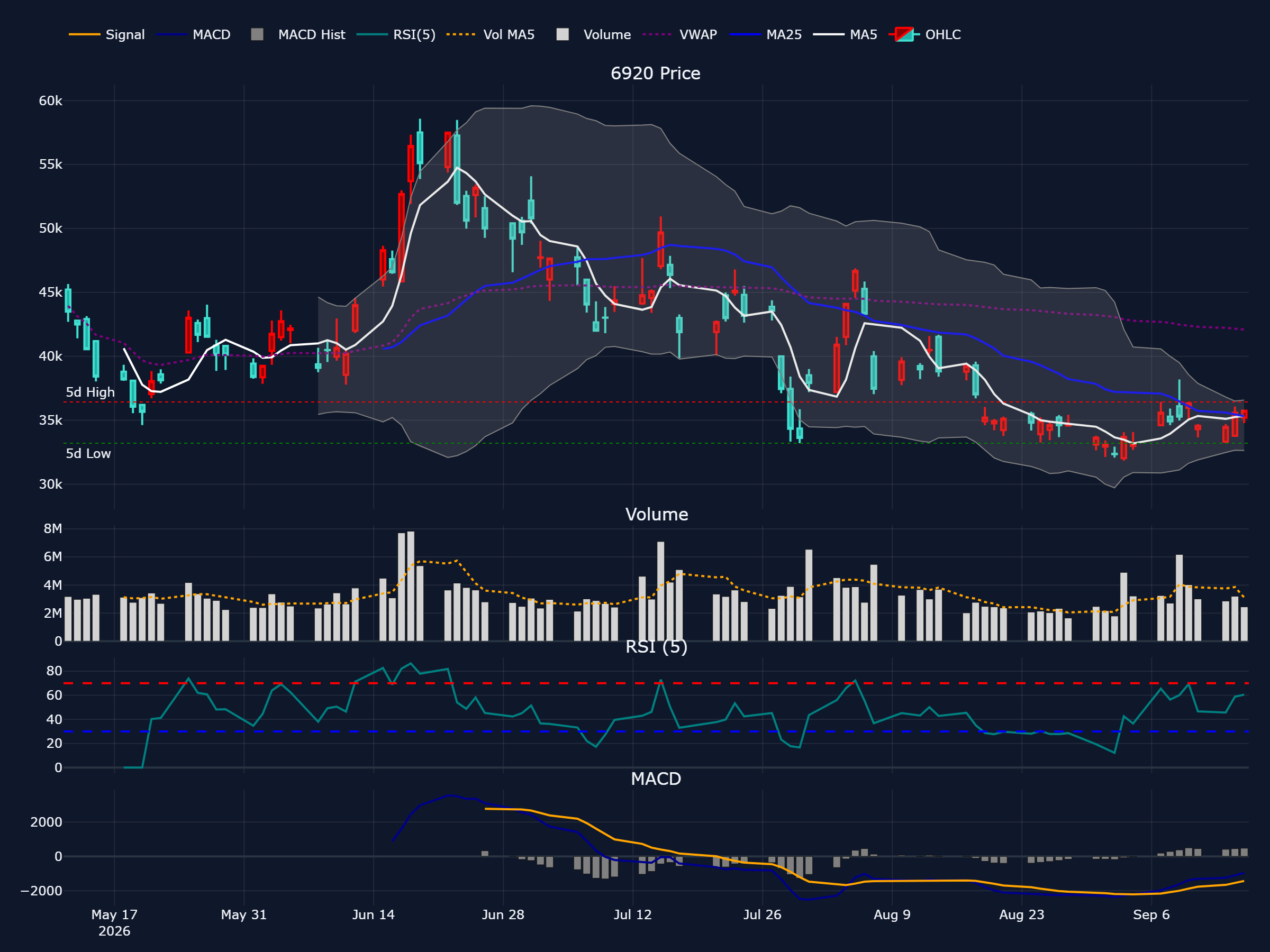Image resolution: width=1270 pixels, height=952 pixels.
Task: Select the 55k price axis label
Action: (50, 164)
